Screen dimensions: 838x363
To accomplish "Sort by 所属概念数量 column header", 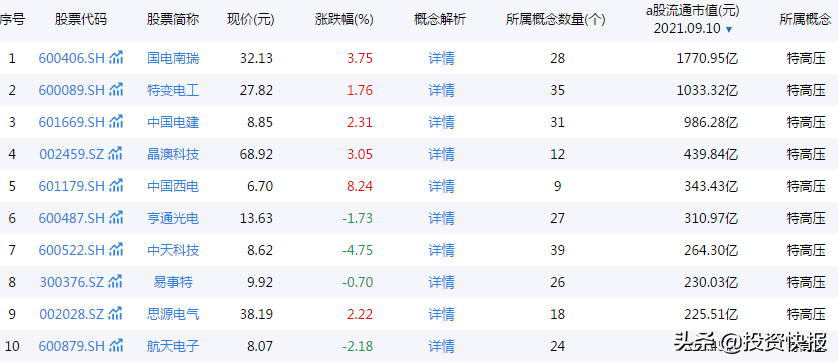I will coord(556,20).
